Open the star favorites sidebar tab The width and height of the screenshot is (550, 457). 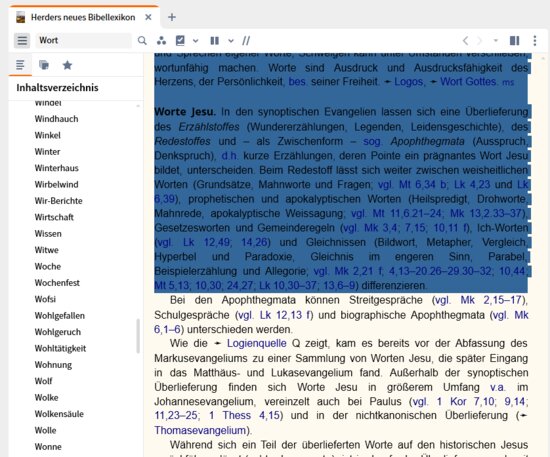tap(67, 65)
